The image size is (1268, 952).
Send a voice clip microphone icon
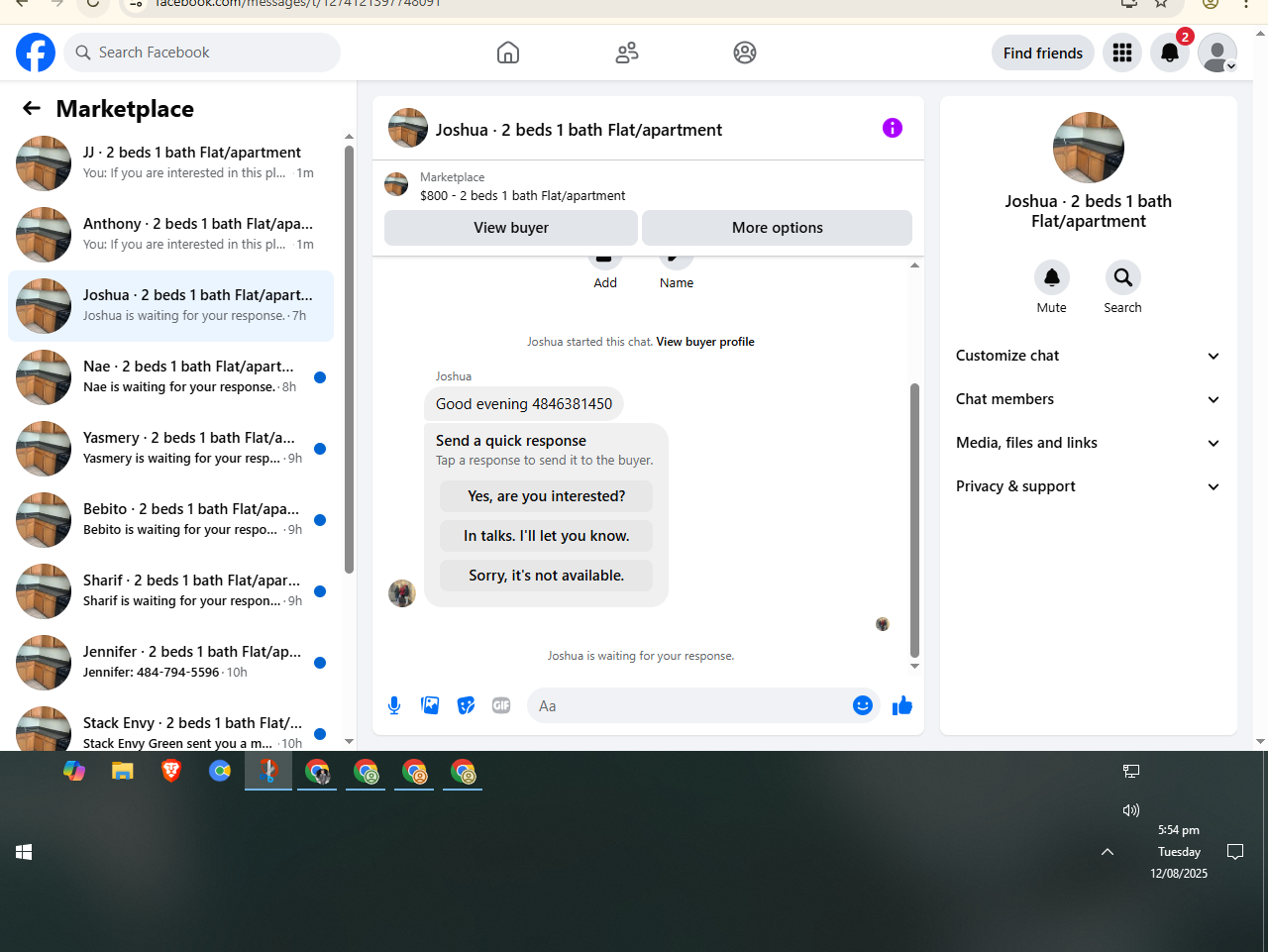pyautogui.click(x=394, y=705)
